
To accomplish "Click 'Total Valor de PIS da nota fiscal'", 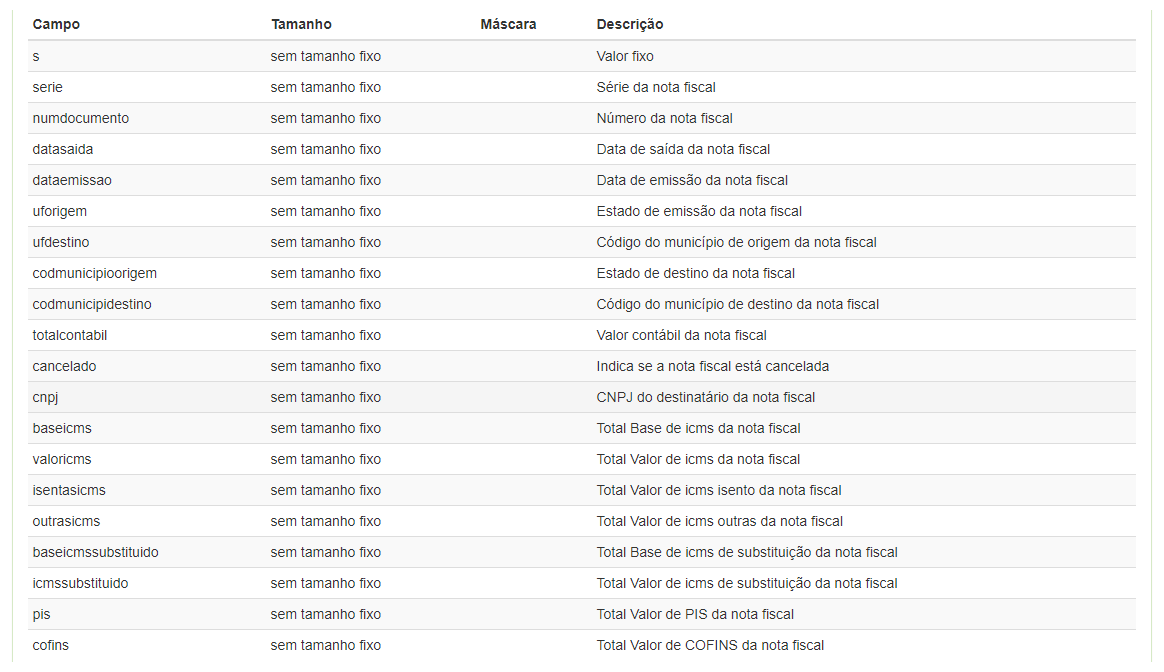I will point(695,614).
